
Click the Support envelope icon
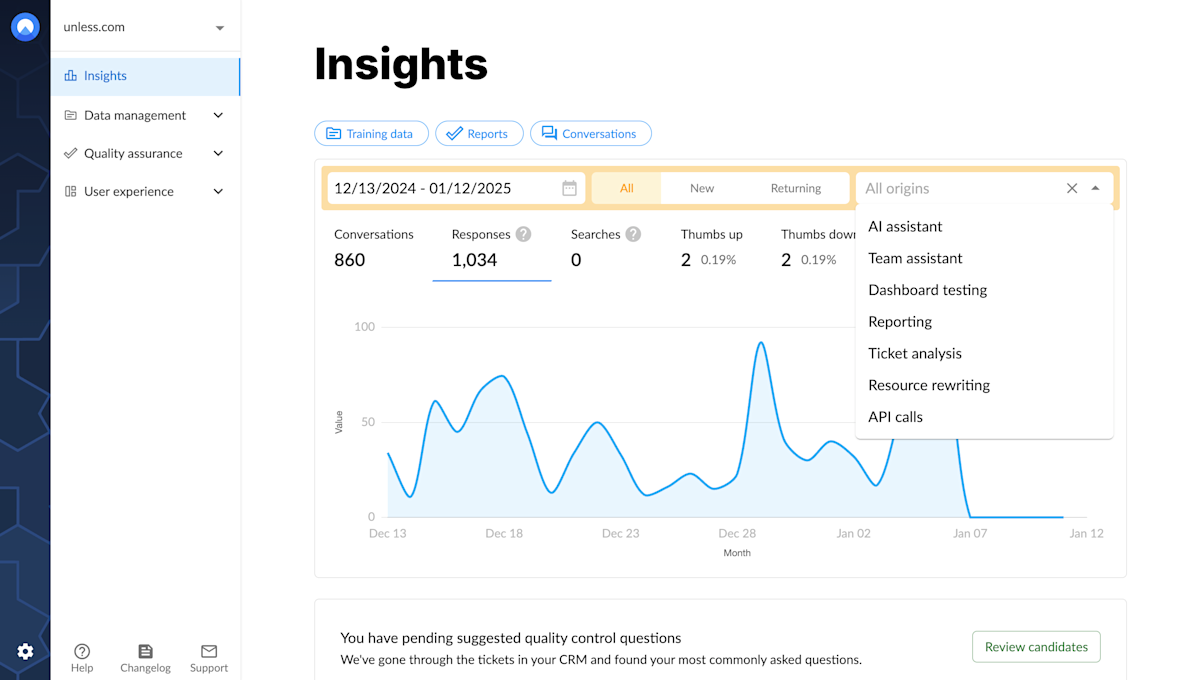[208, 649]
